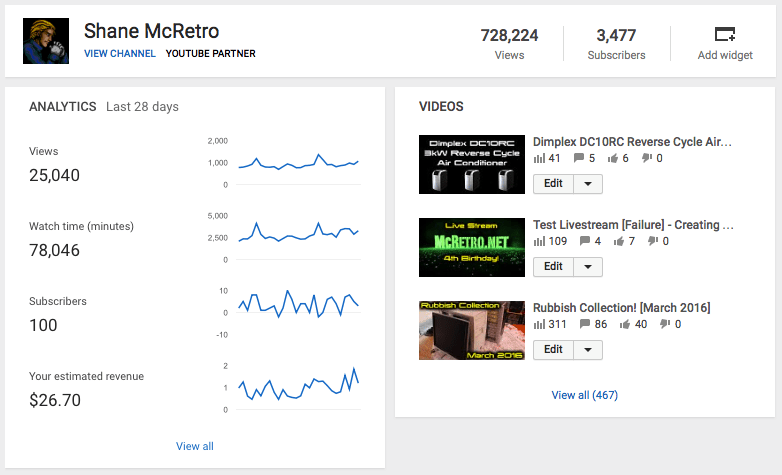Edit the Rubbish Collection! video

(554, 350)
